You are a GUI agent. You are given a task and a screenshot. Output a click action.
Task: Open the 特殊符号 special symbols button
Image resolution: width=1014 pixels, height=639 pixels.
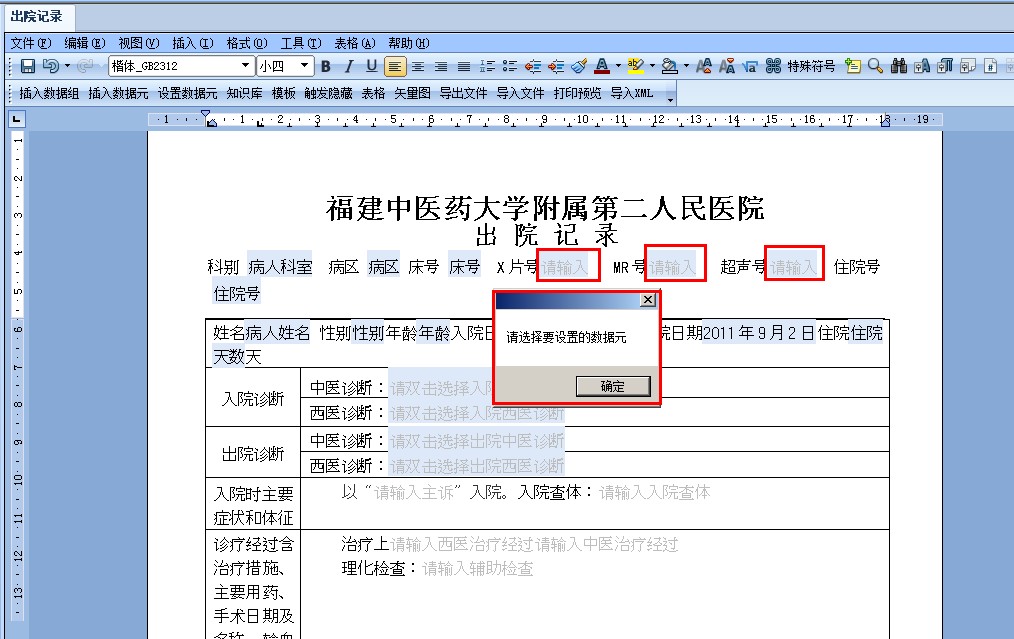[x=811, y=66]
